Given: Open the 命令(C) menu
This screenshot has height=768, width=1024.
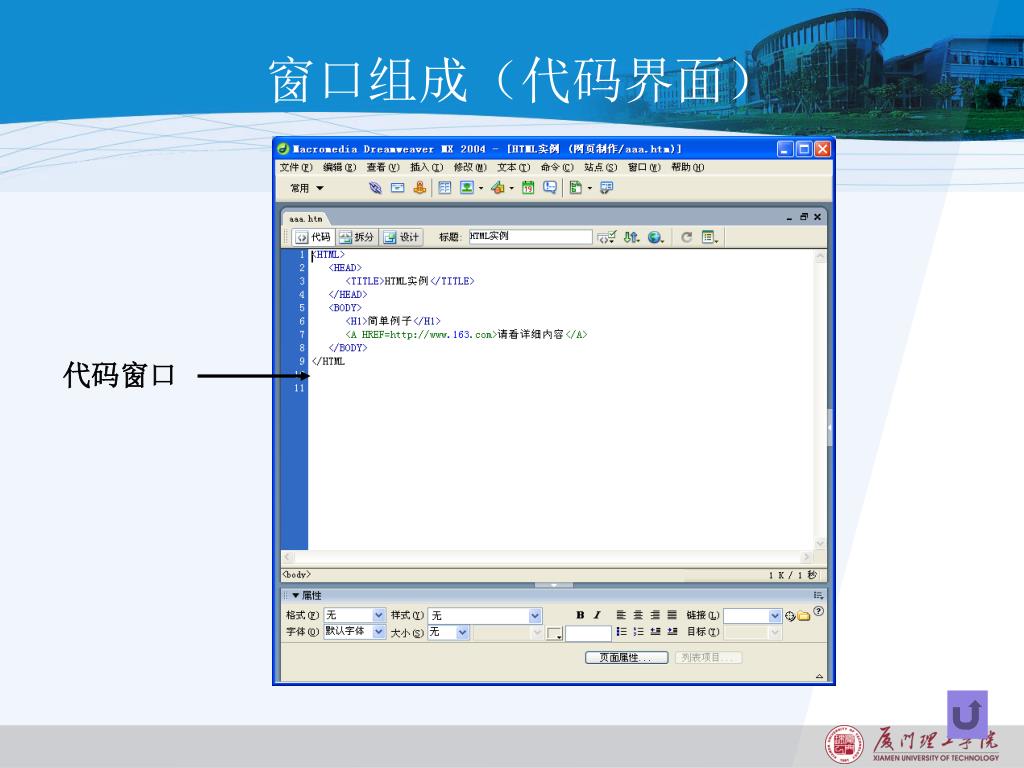Looking at the screenshot, I should pyautogui.click(x=557, y=168).
